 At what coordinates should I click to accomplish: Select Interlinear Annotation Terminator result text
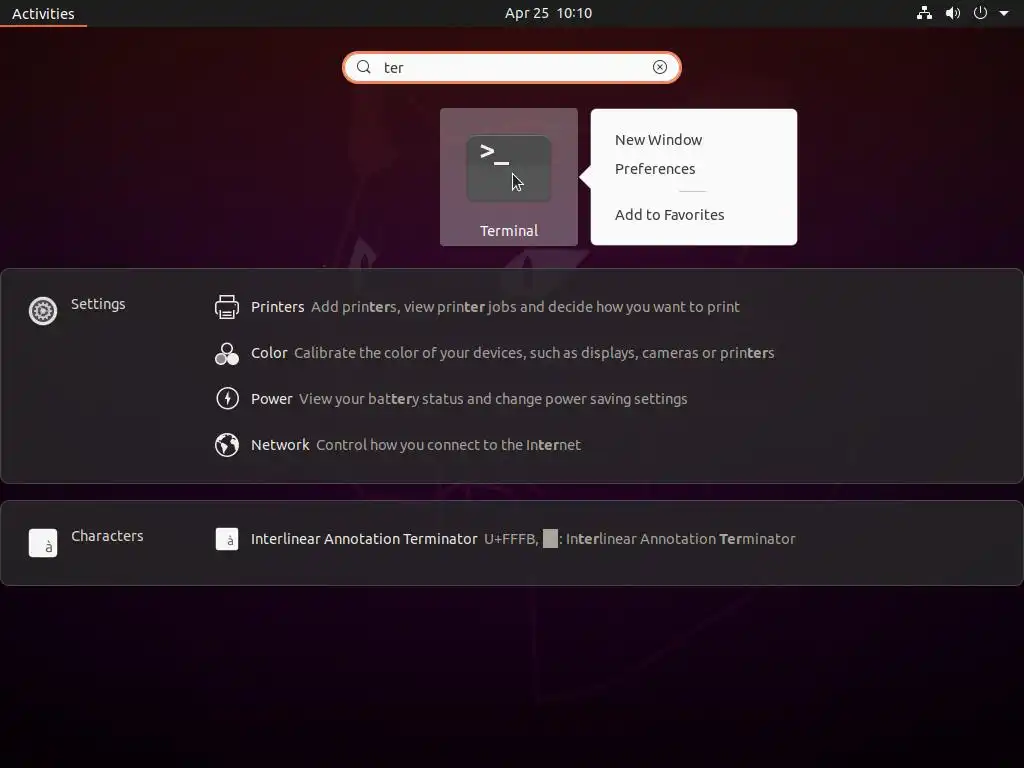coord(364,539)
